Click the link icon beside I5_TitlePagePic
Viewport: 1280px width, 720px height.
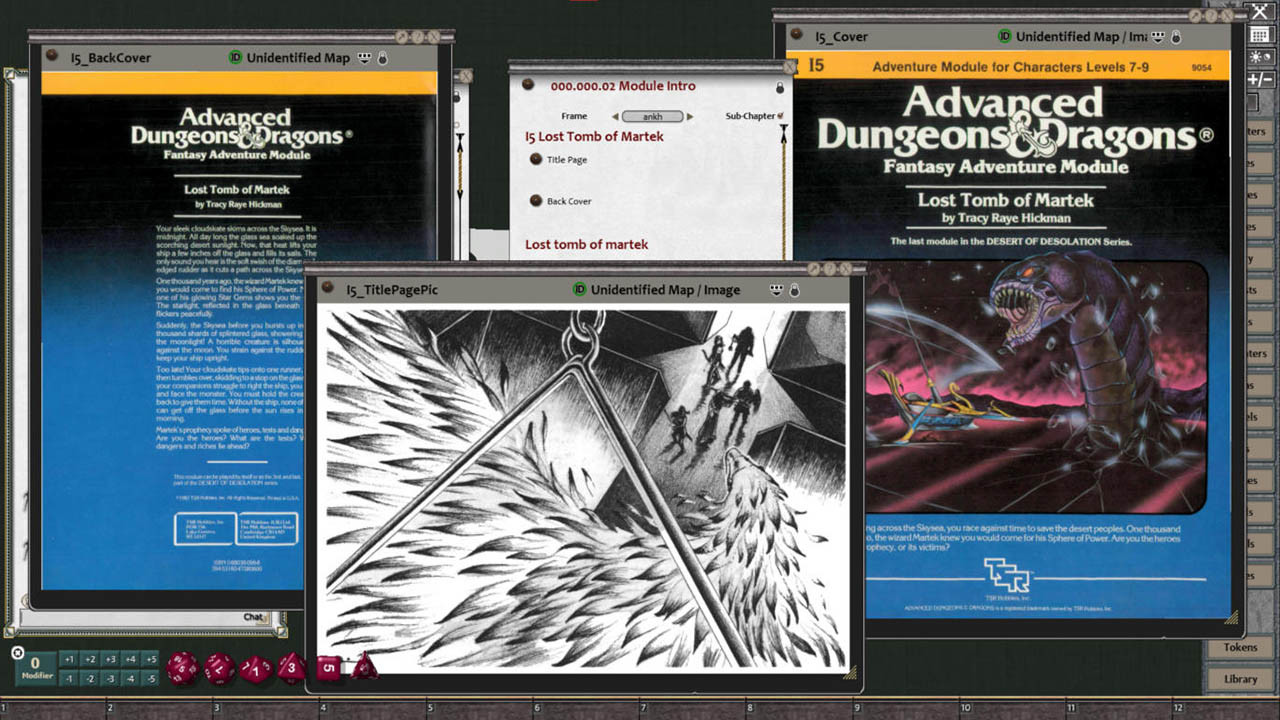coord(327,289)
